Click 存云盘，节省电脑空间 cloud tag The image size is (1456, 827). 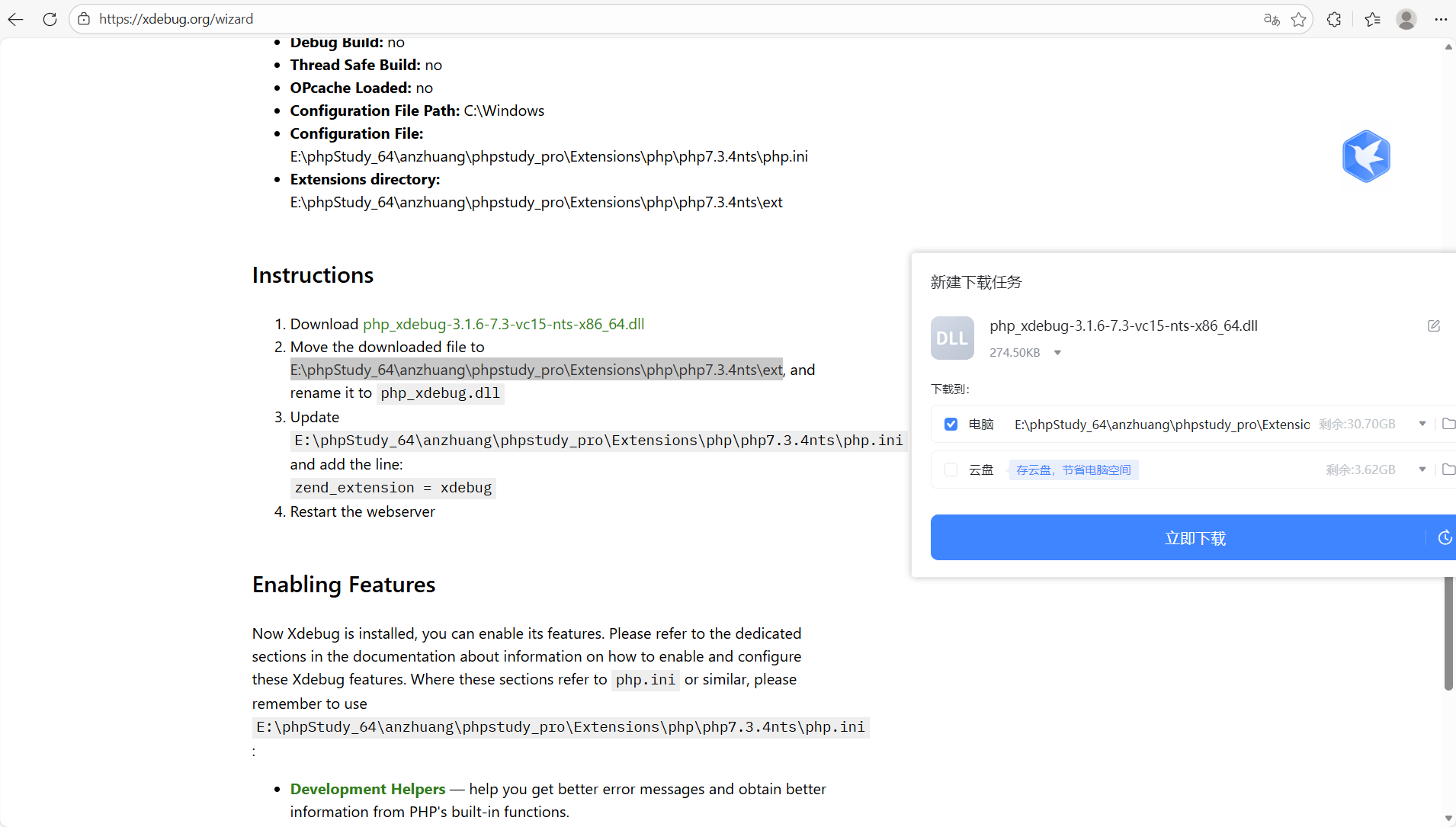coord(1073,470)
